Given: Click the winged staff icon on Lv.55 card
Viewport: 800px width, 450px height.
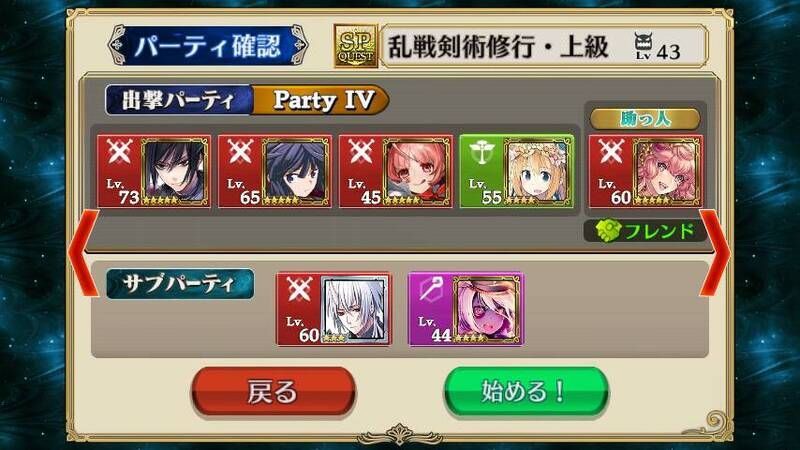Looking at the screenshot, I should click(481, 153).
